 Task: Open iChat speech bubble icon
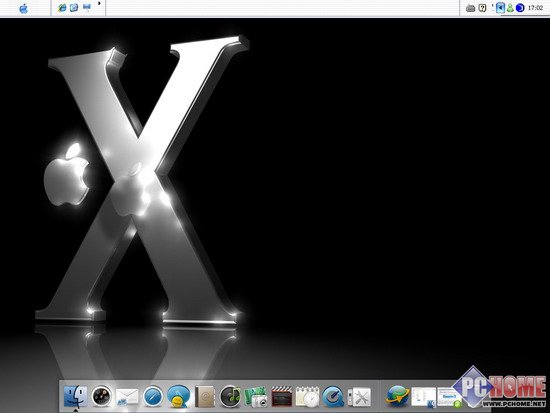179,397
